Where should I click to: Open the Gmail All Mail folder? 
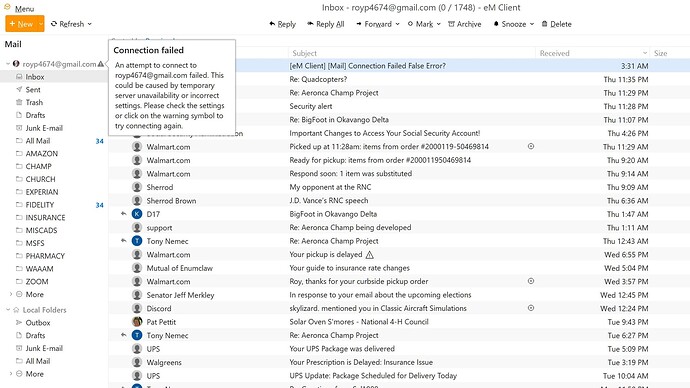point(54,141)
